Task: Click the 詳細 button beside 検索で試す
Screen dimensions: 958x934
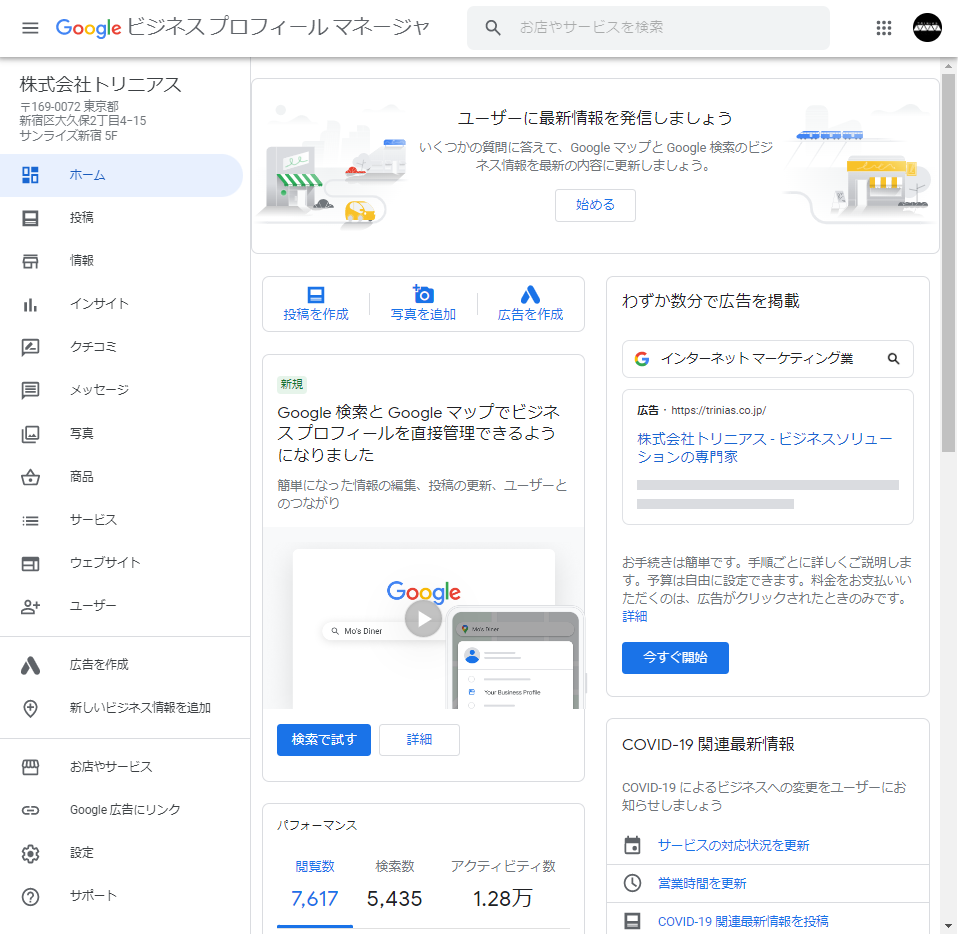Action: pyautogui.click(x=419, y=740)
